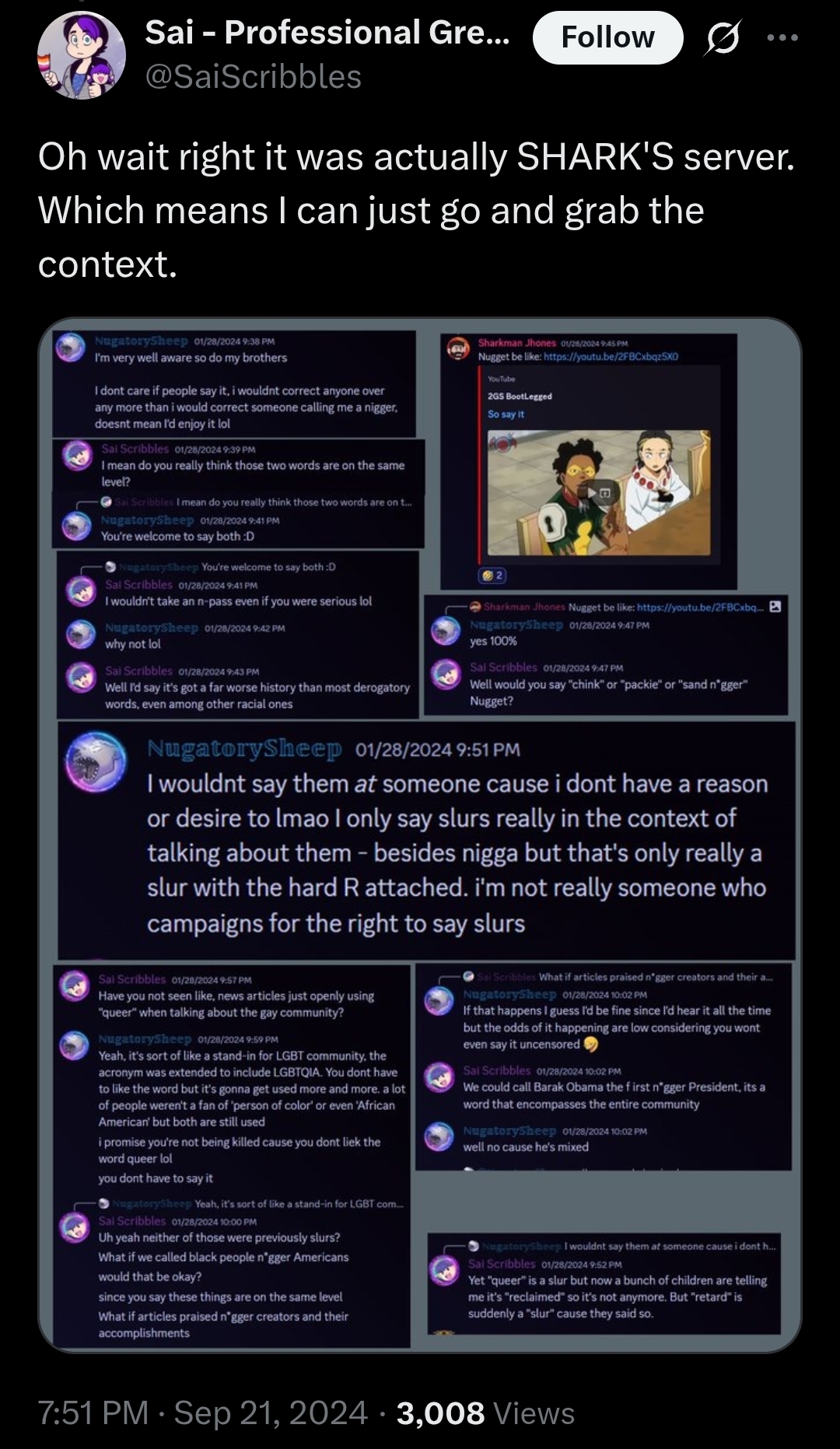Click the display name Sai - Professional Gre...
The image size is (840, 1449).
click(327, 33)
